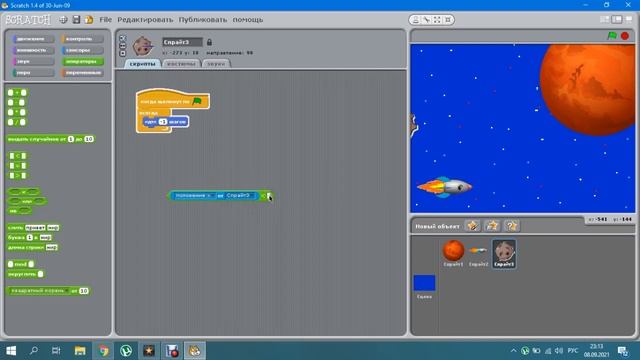
Task: Click choose new sprite from file button
Action: (492, 225)
